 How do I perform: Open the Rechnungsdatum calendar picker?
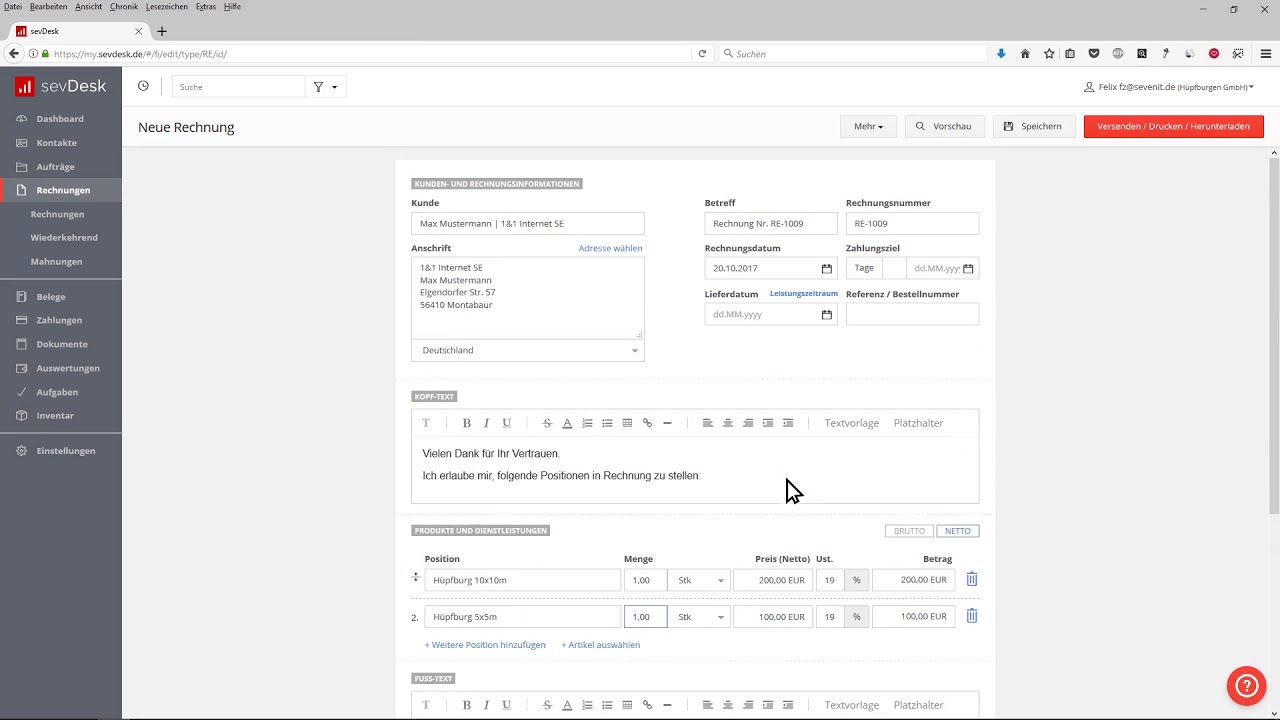tap(826, 268)
